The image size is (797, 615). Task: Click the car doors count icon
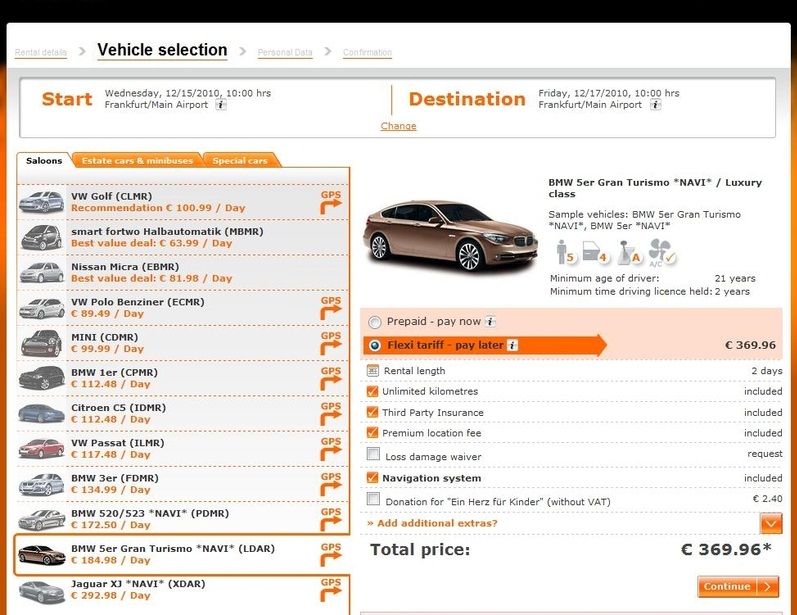594,251
